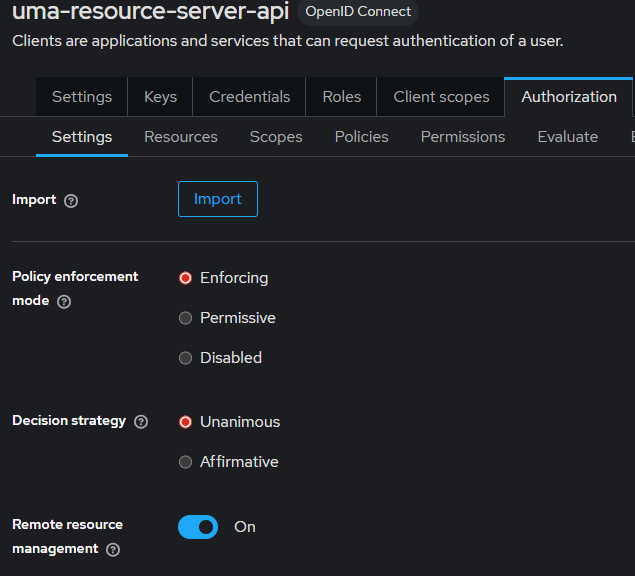
Task: Switch to the Evaluate sub-tab
Action: pos(567,137)
